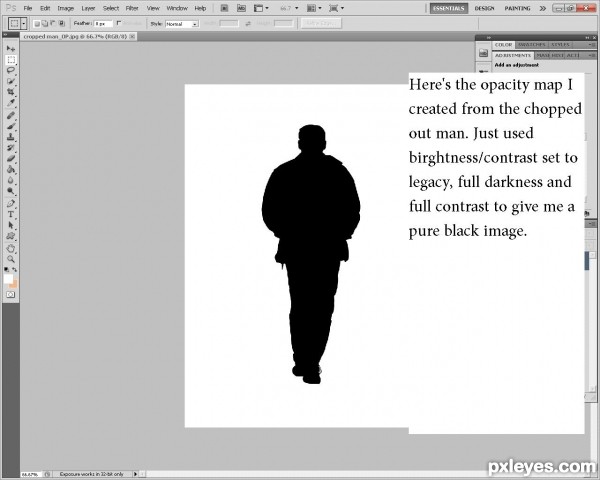Screen dimensions: 600x480
Task: Expand the toolbox double-arrow
Action: (x=6, y=35)
